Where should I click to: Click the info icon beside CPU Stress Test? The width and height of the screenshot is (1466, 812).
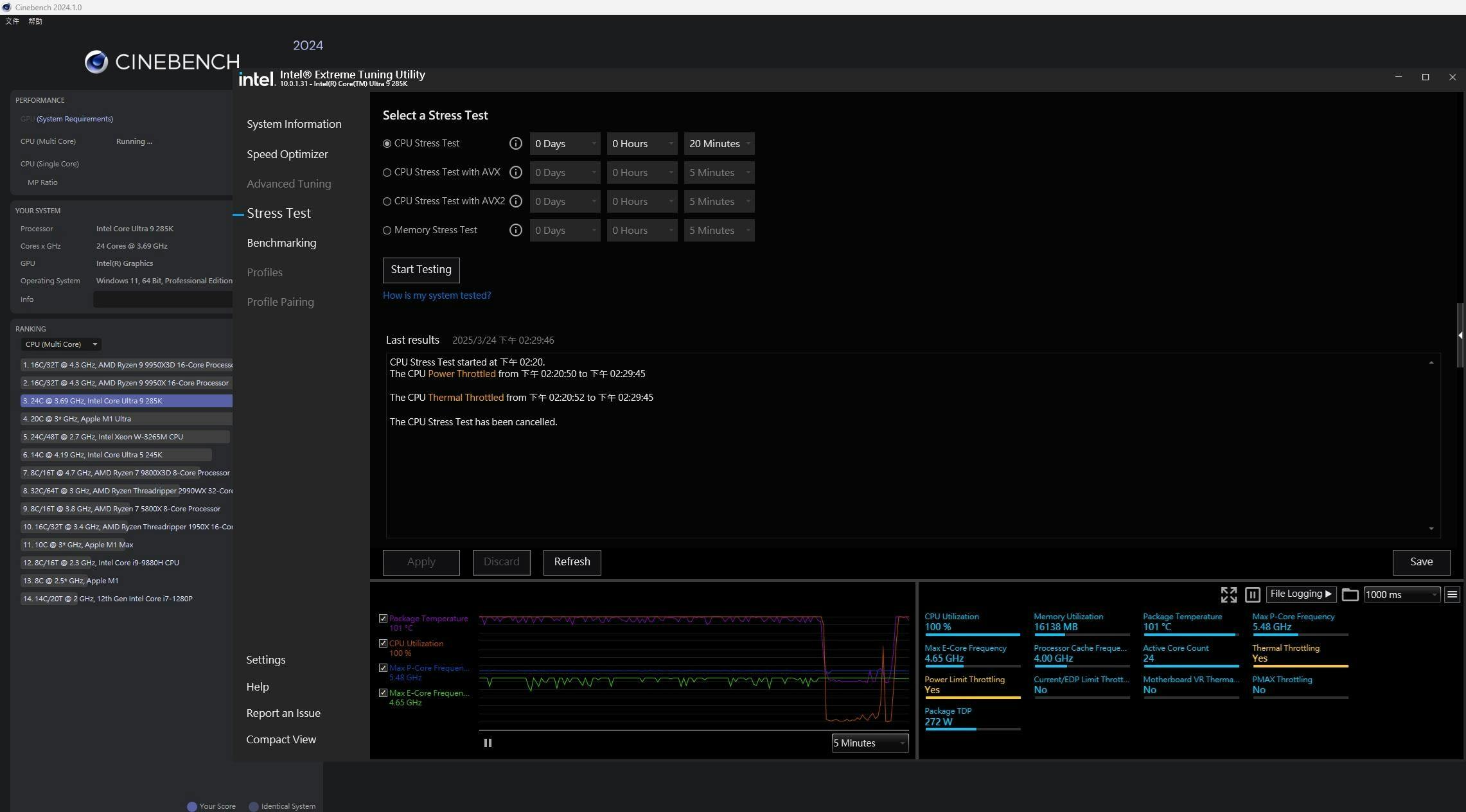pos(515,143)
